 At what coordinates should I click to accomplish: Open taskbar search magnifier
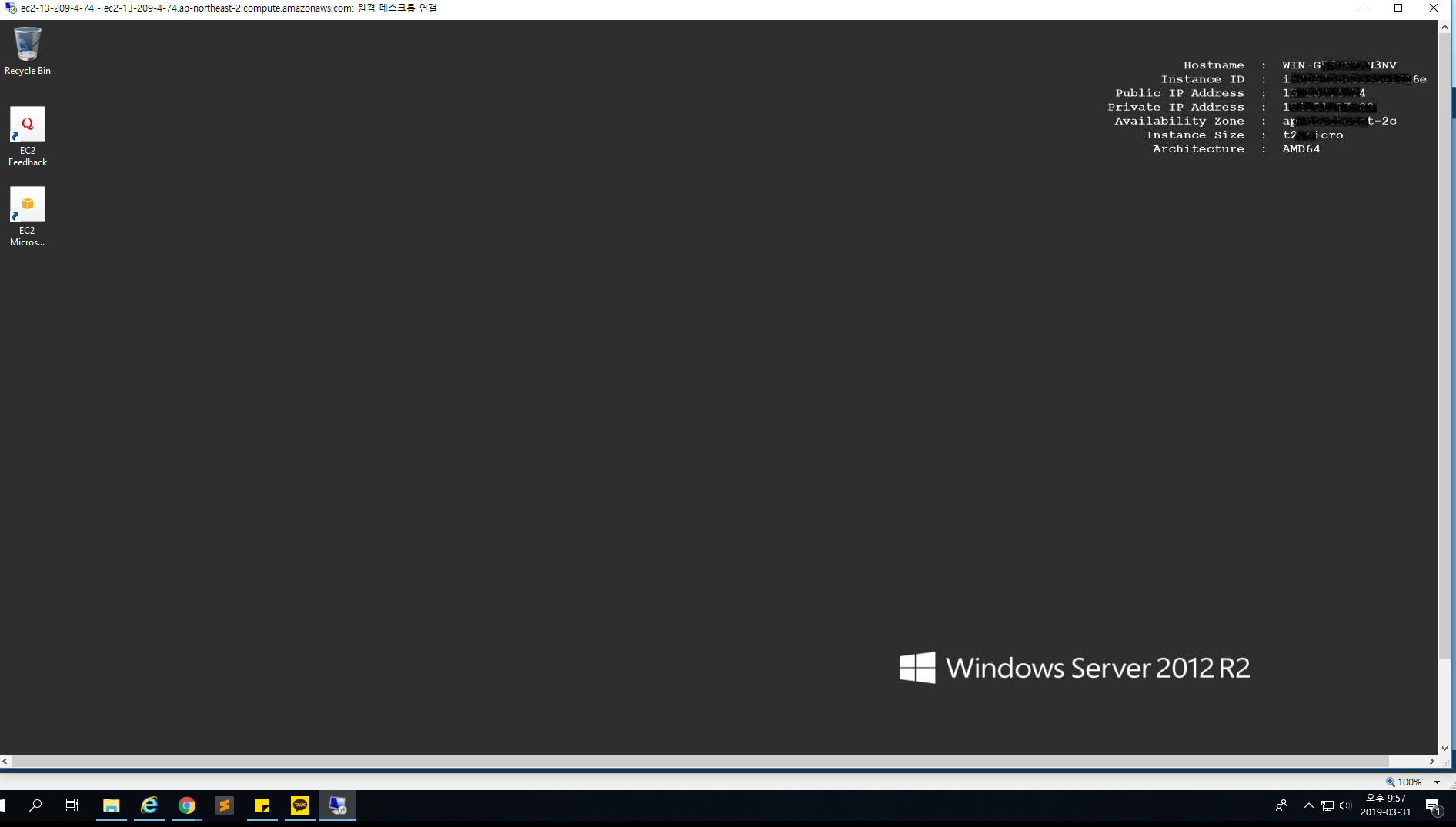(35, 805)
